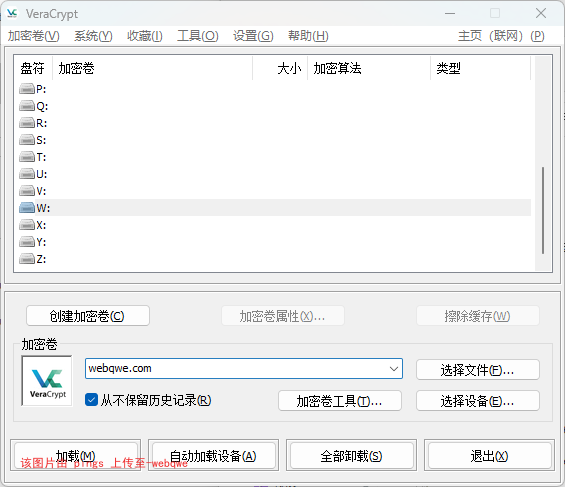Image resolution: width=565 pixels, height=487 pixels.
Task: Click the VeraCrypt title bar app icon
Action: (x=12, y=14)
